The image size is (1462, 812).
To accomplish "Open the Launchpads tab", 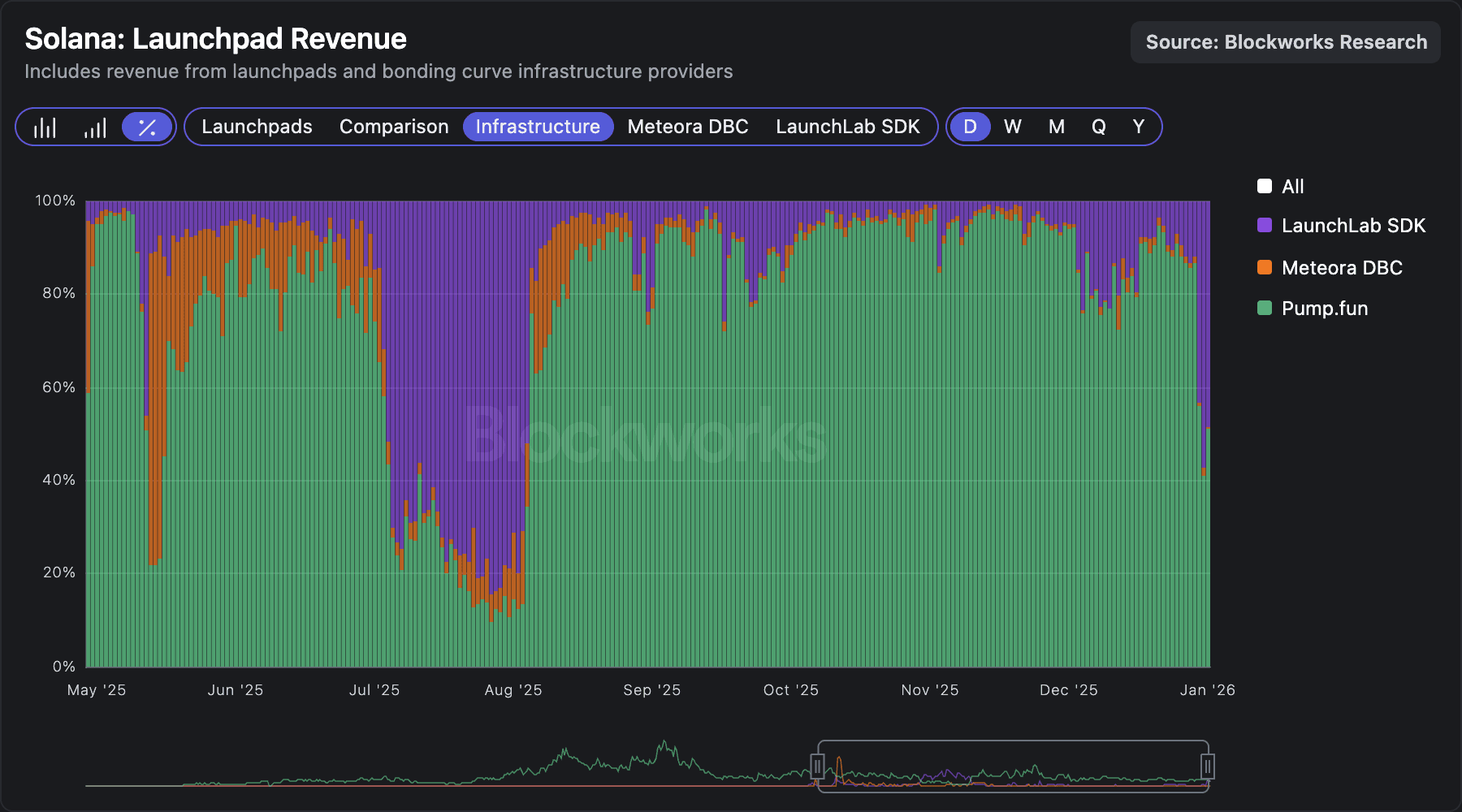I will pos(257,127).
